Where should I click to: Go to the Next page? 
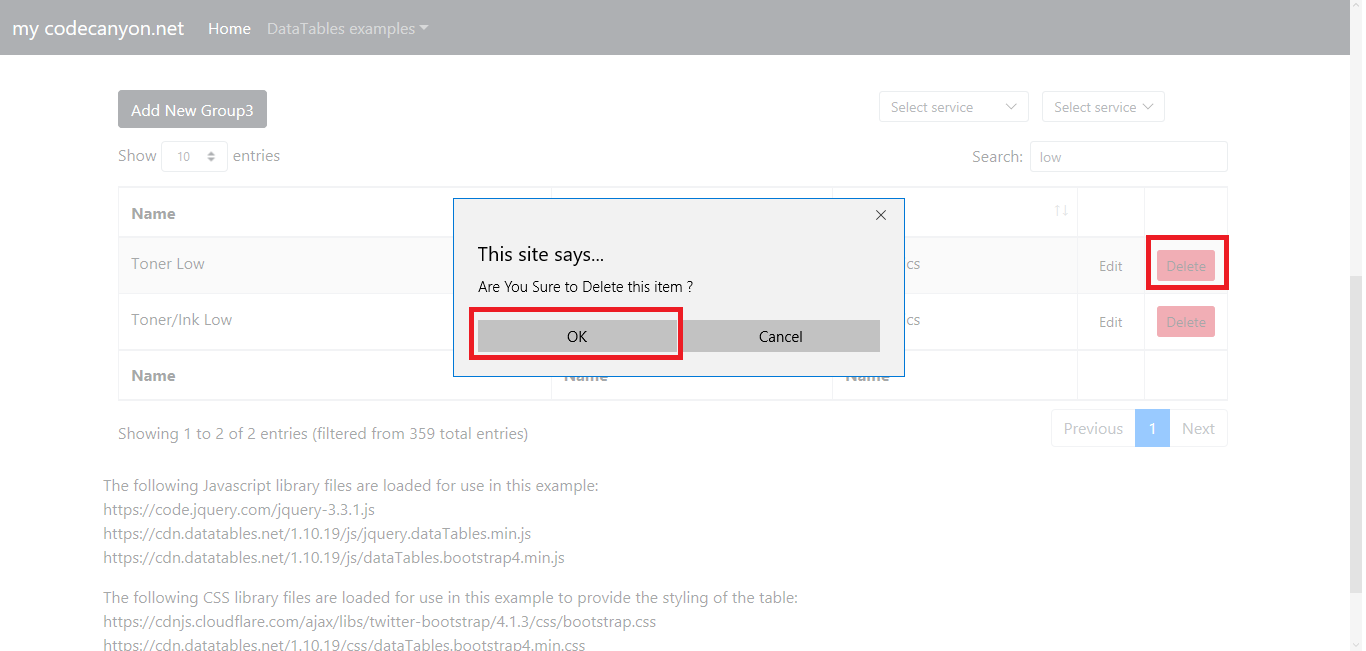click(1198, 428)
